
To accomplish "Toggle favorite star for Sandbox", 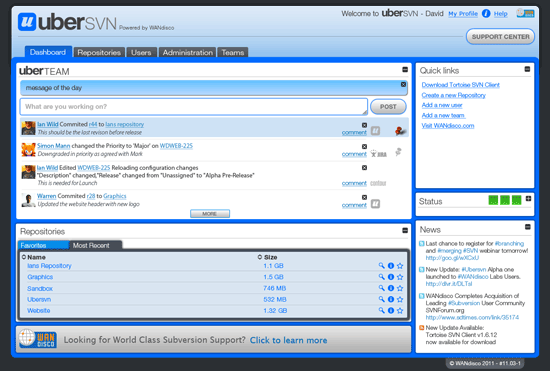I will tap(400, 288).
